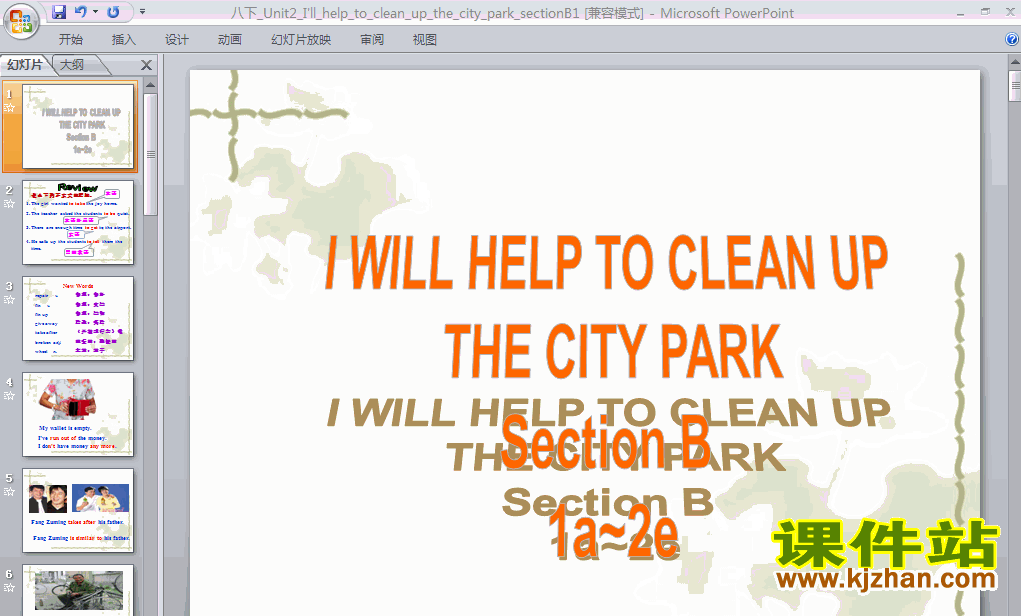The image size is (1021, 616).
Task: Open the 动画 ribbon tab
Action: 230,40
